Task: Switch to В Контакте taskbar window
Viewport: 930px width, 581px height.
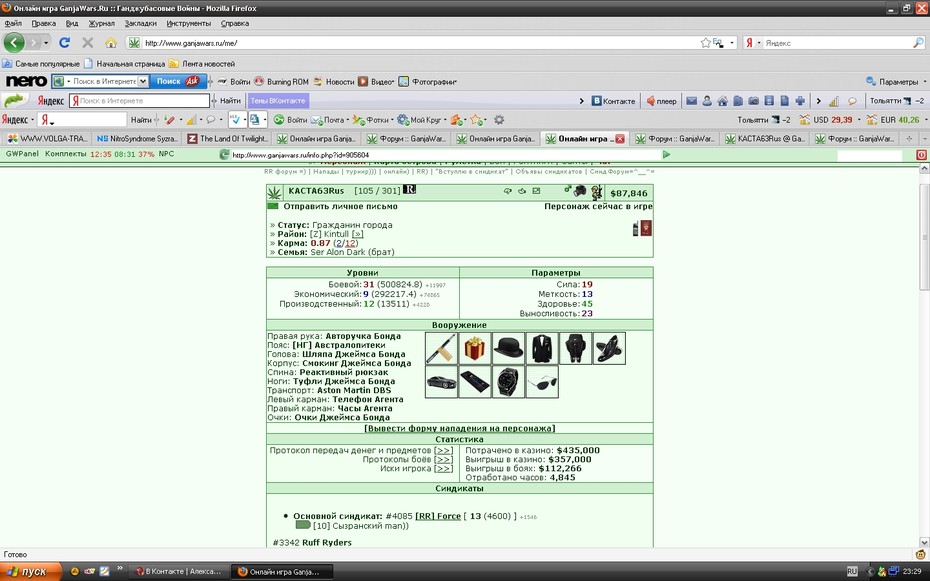Action: coord(178,572)
